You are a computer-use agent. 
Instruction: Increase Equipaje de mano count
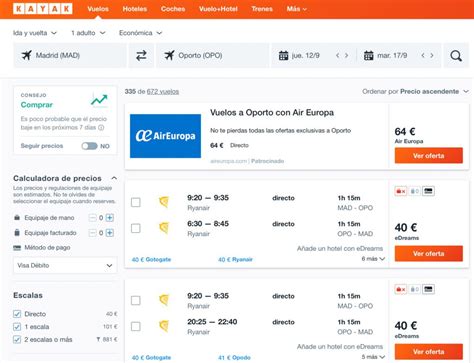tap(110, 218)
